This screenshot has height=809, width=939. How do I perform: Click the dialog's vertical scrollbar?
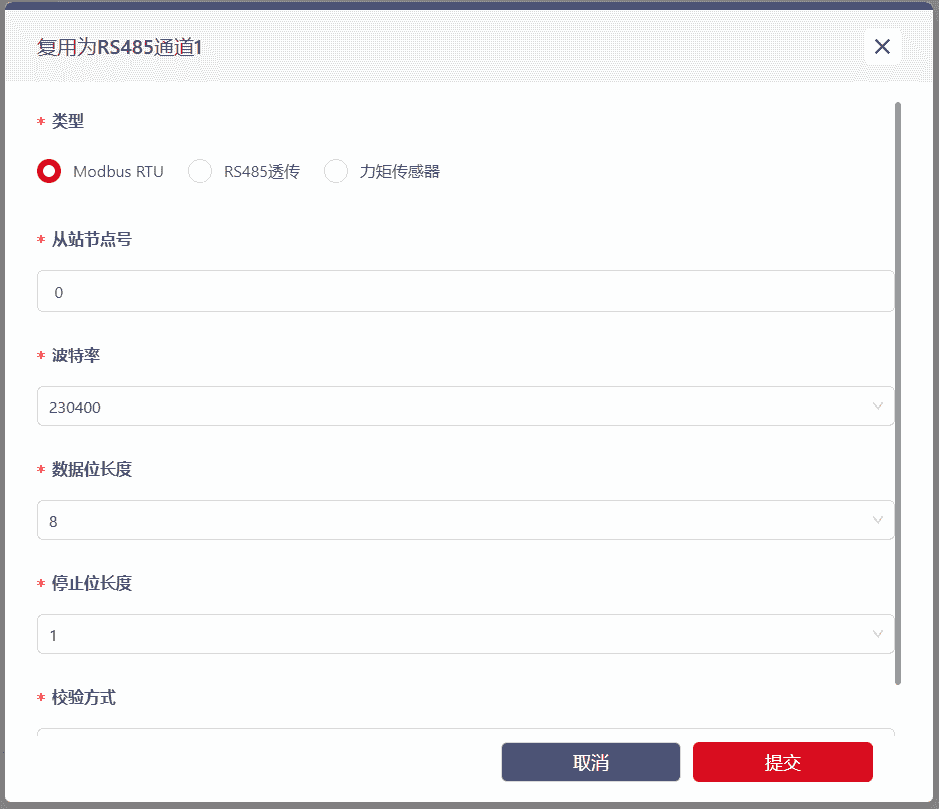coord(898,392)
